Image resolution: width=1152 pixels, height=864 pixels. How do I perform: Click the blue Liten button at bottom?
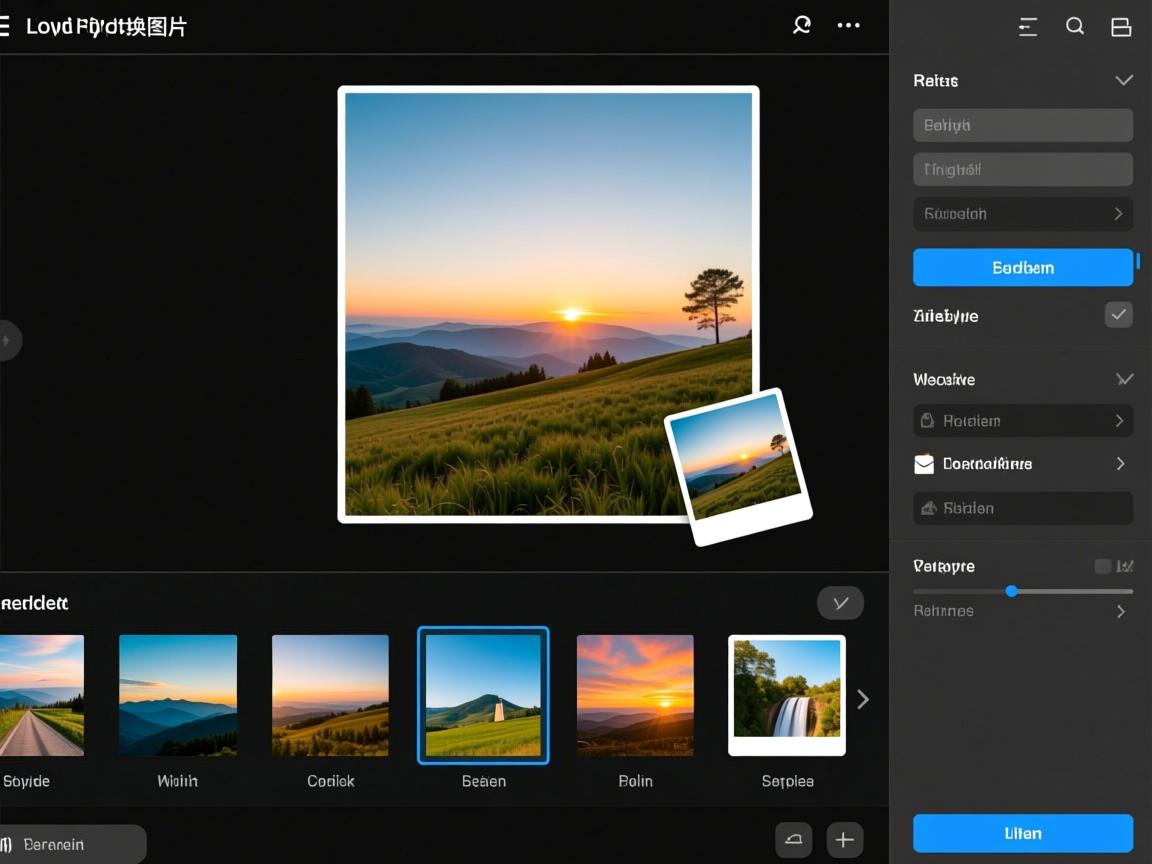1022,833
